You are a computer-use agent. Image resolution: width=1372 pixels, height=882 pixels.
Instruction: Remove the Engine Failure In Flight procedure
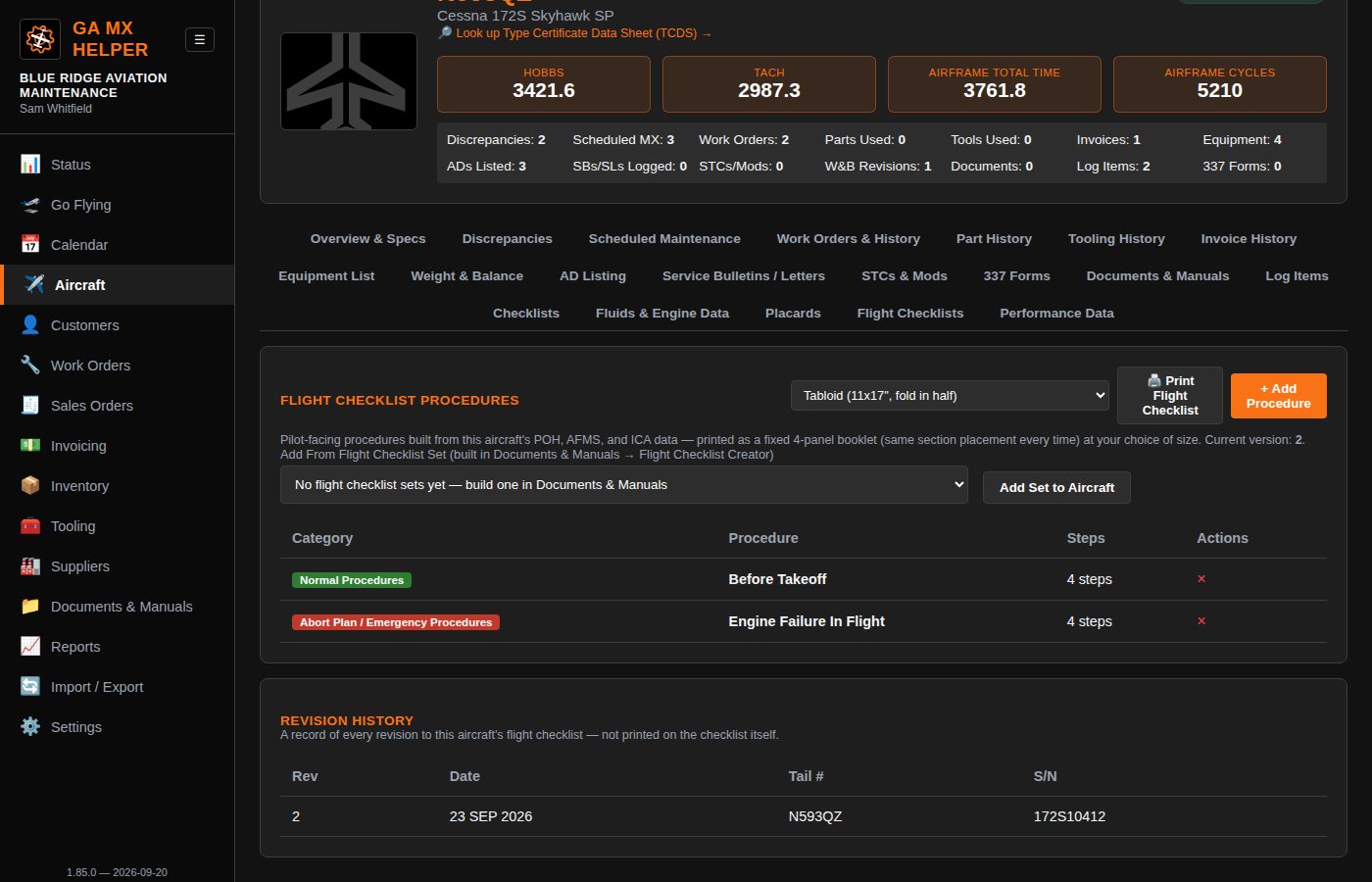1201,621
